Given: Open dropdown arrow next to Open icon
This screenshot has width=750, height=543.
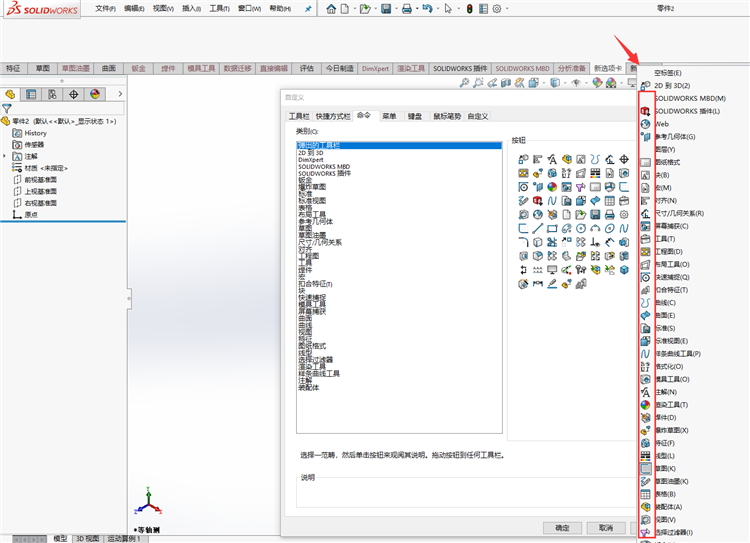Looking at the screenshot, I should click(375, 9).
